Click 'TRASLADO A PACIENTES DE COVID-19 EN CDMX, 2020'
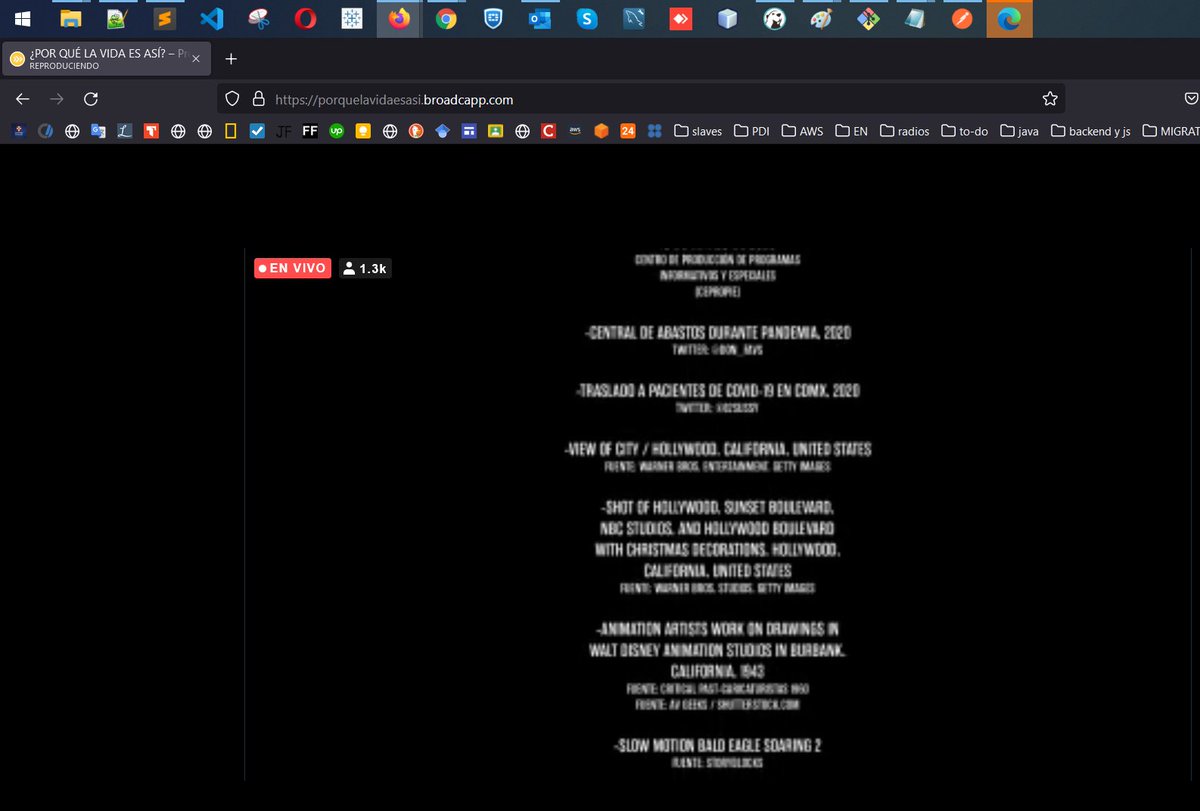Screen dimensions: 1200x811 click(717, 390)
